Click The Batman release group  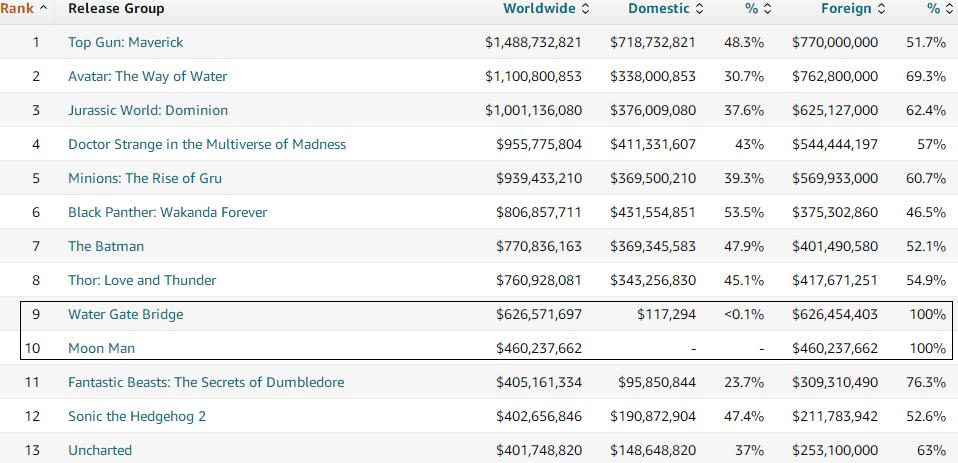click(x=106, y=246)
